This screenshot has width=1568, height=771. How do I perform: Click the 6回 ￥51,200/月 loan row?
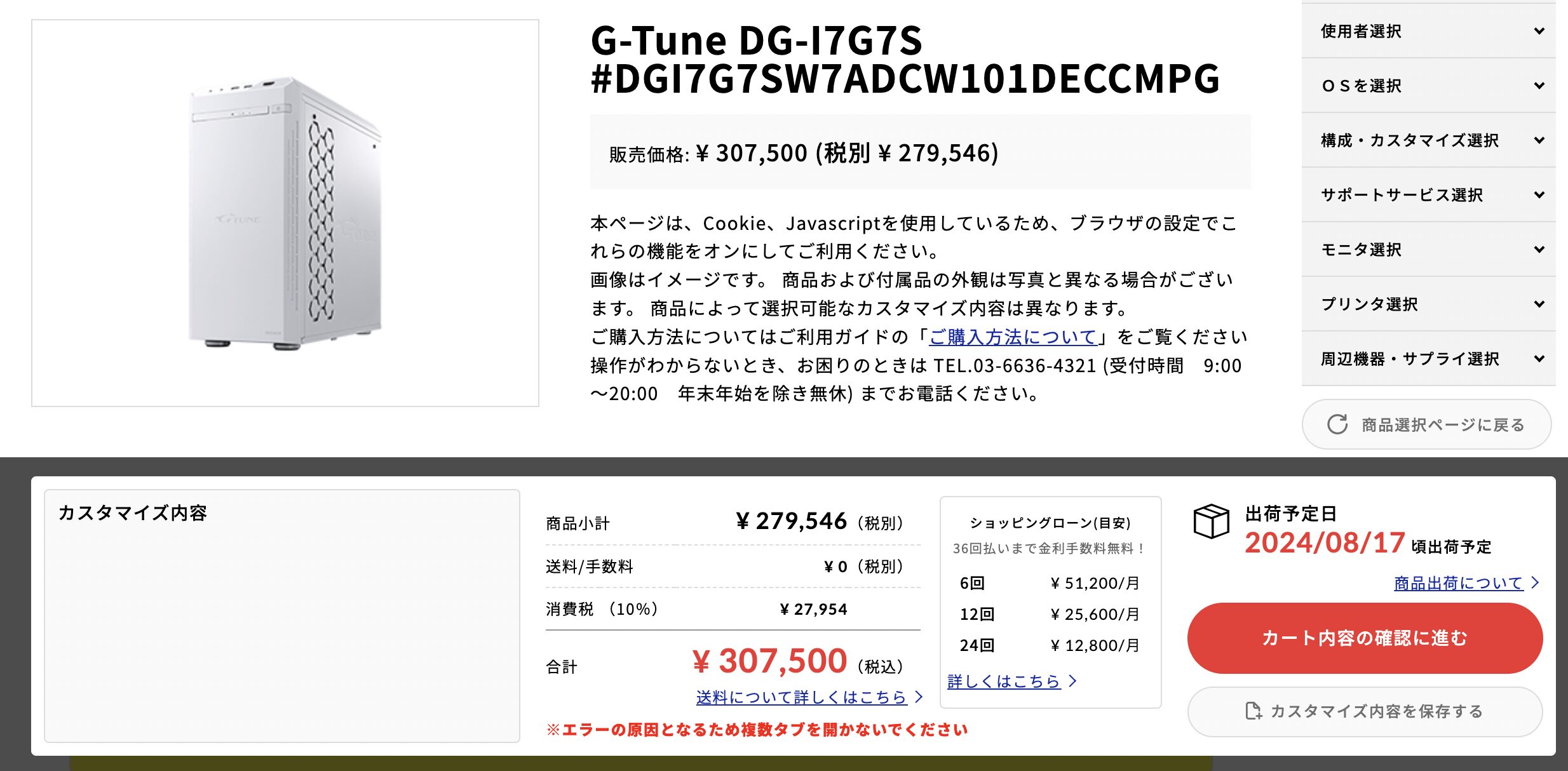click(1050, 583)
